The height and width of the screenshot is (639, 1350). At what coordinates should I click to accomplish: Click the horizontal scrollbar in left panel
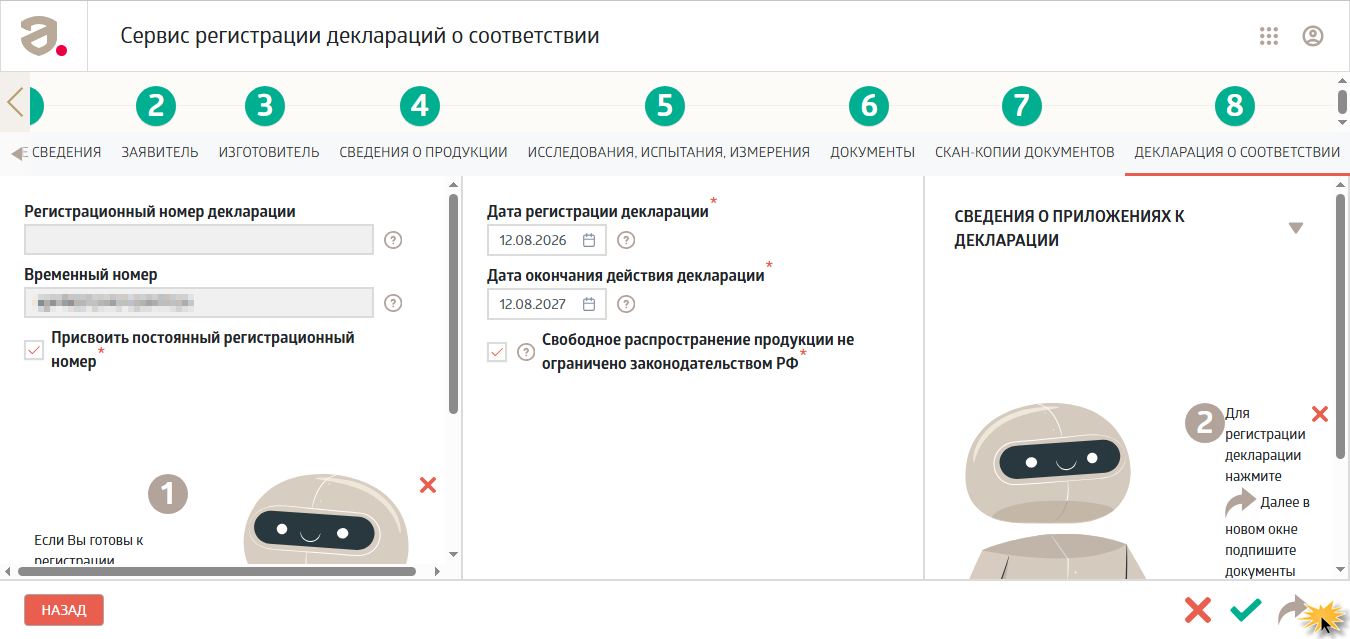(x=216, y=572)
